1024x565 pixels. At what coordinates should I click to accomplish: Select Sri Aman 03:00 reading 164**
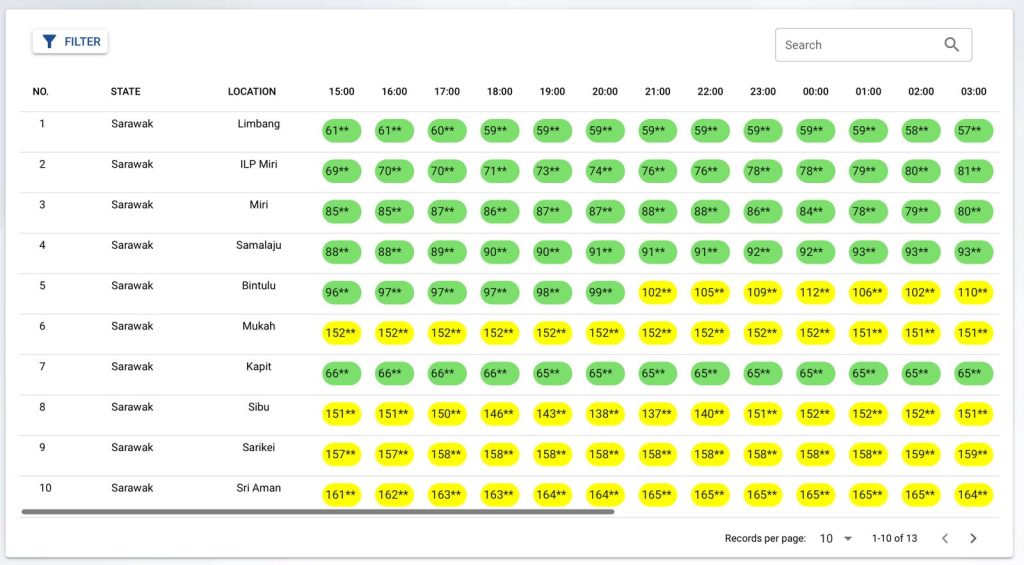point(973,495)
